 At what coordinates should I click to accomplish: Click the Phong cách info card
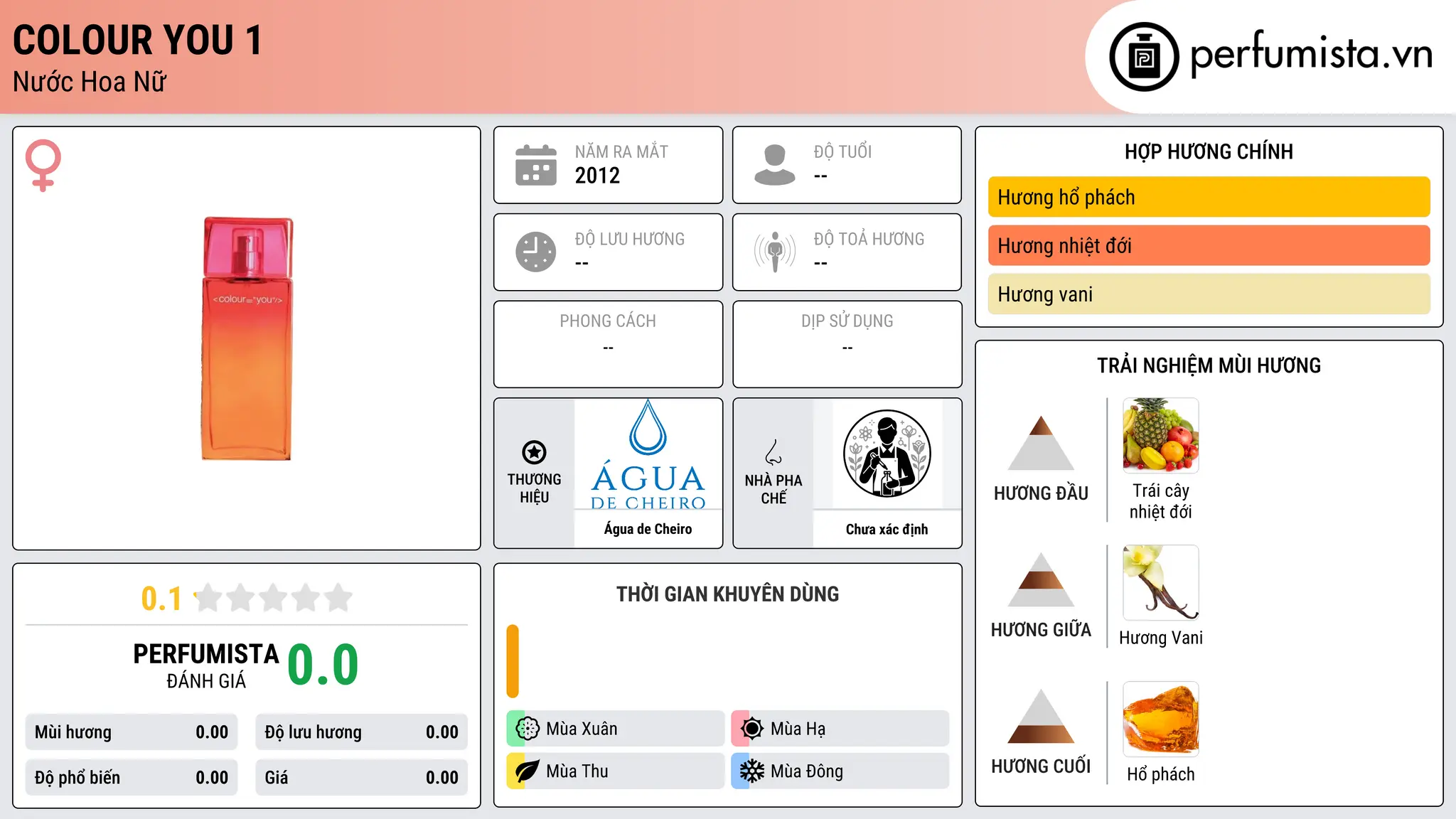click(608, 344)
